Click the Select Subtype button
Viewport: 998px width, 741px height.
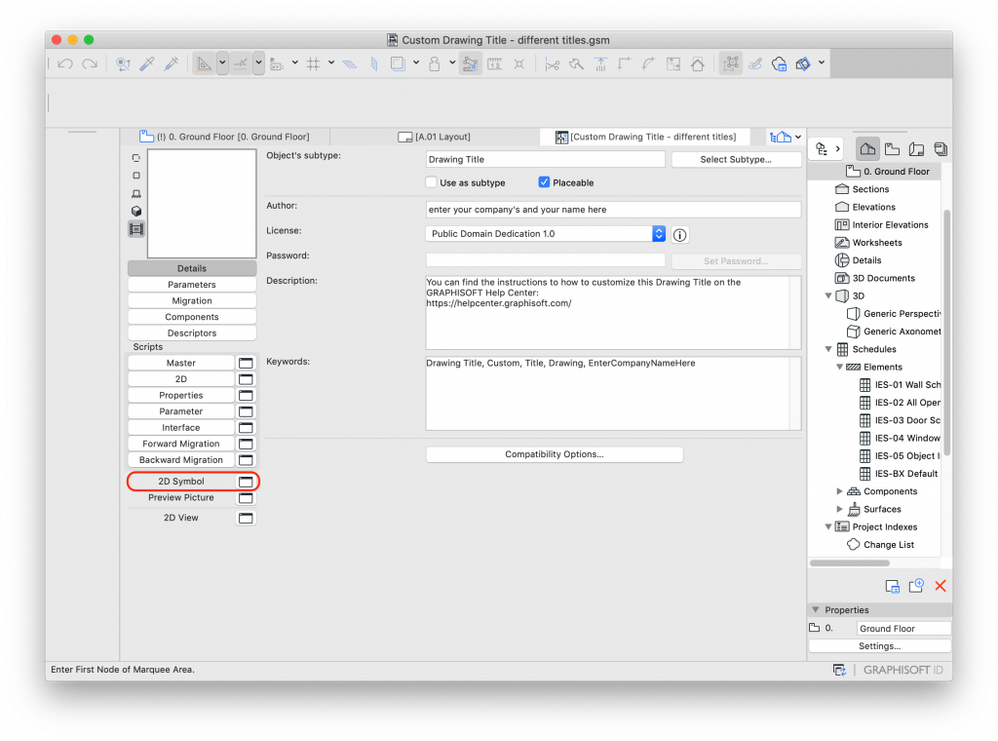pos(736,160)
